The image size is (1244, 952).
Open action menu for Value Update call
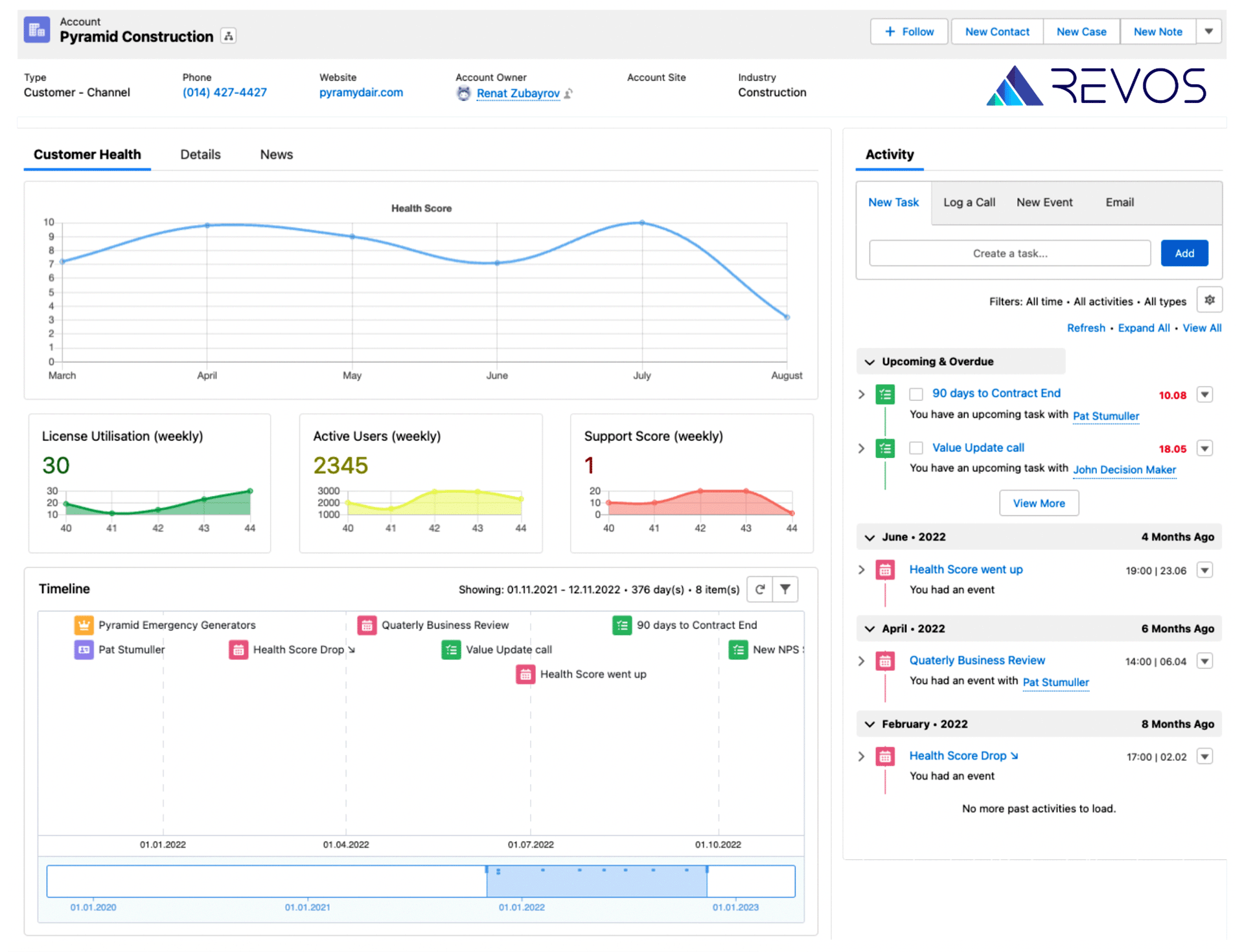pyautogui.click(x=1204, y=448)
